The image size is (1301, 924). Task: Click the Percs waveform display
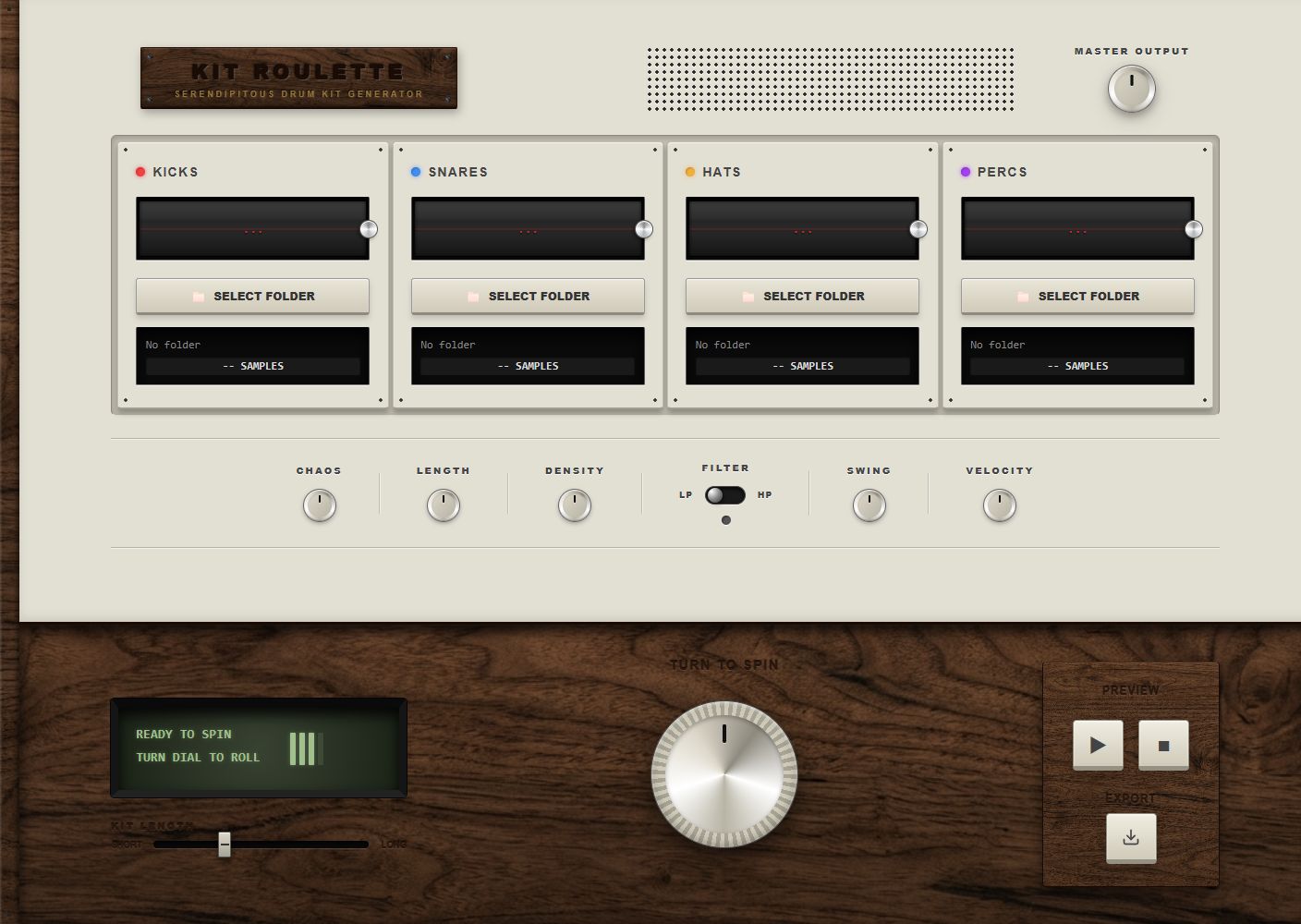pyautogui.click(x=1077, y=228)
